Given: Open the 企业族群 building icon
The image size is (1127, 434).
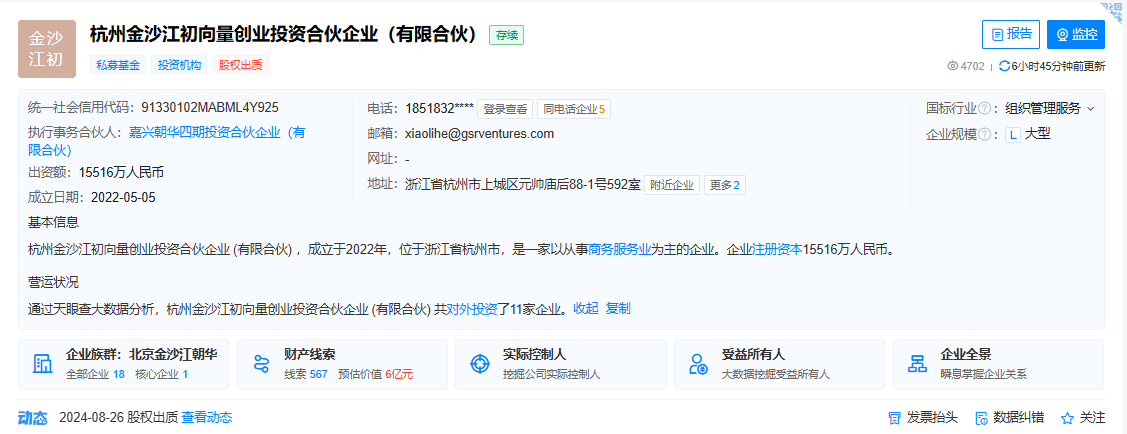Looking at the screenshot, I should pos(43,364).
